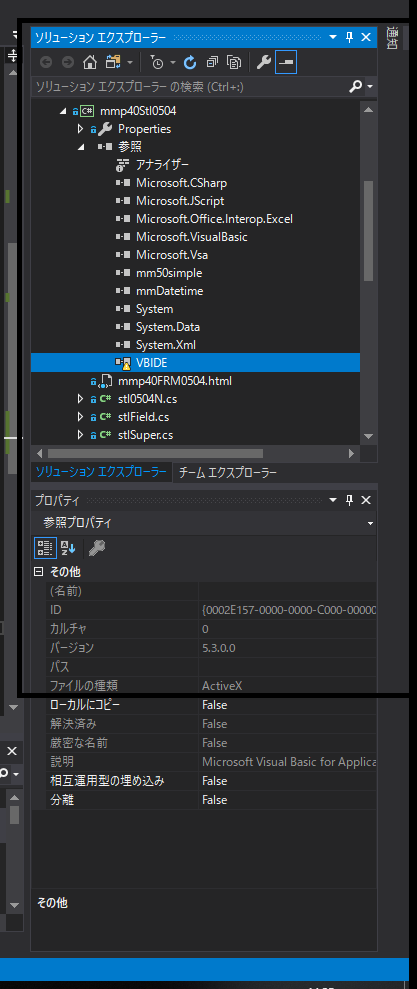Expand the stlSuper.cs file node

click(x=80, y=435)
